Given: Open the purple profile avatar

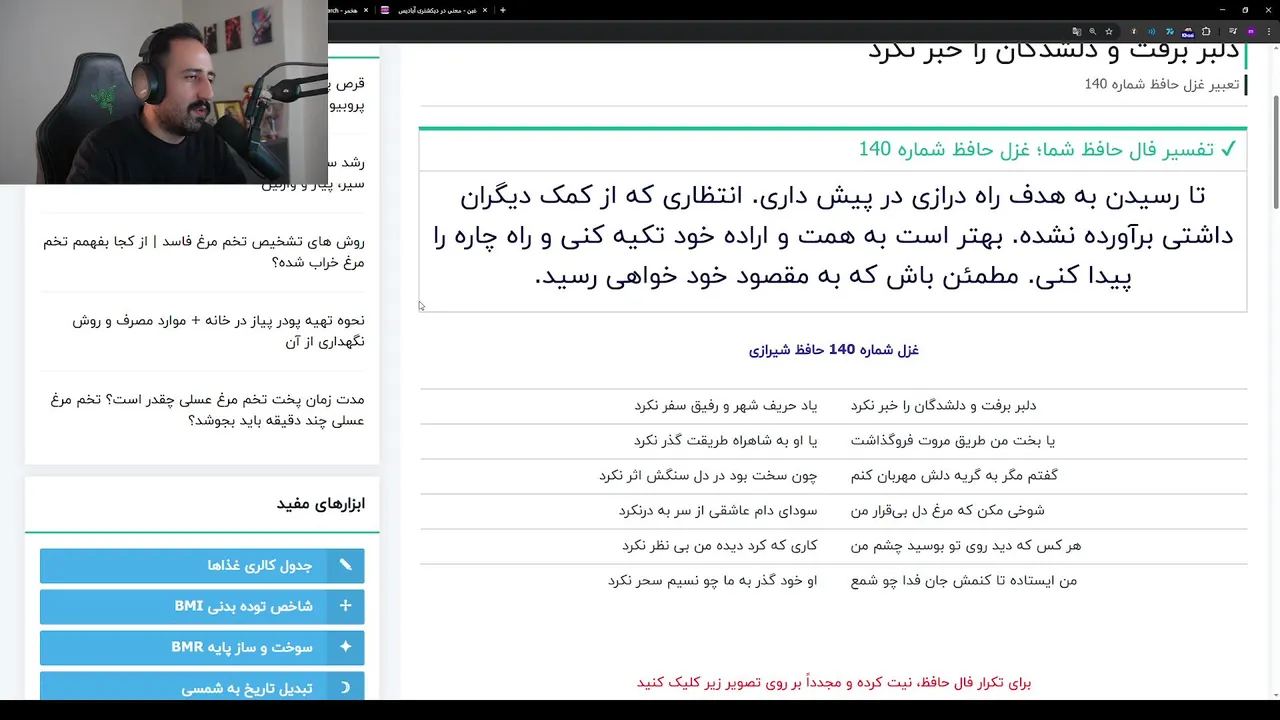Looking at the screenshot, I should pyautogui.click(x=1251, y=32).
